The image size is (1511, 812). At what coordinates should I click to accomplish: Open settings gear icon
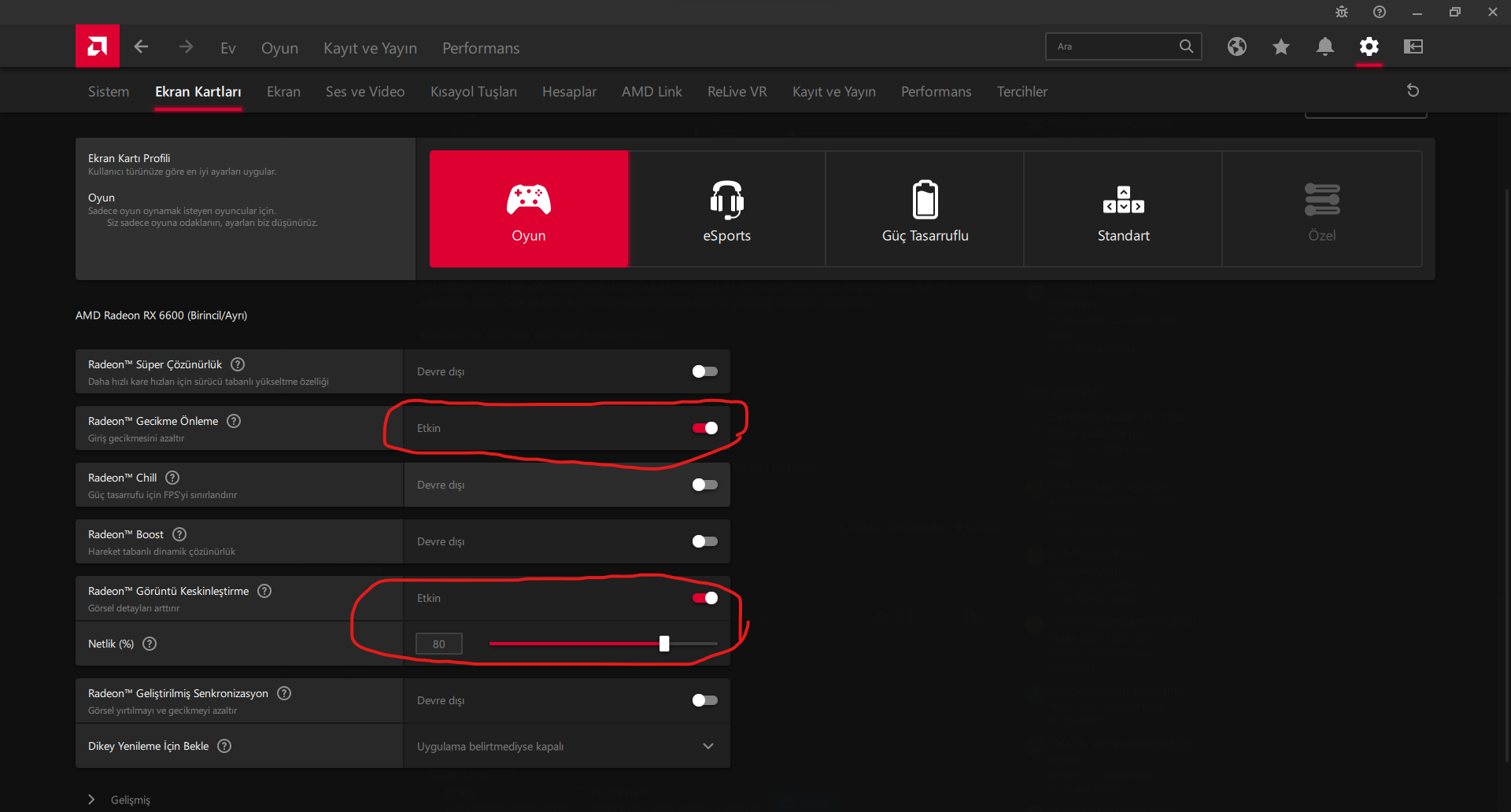[1369, 46]
